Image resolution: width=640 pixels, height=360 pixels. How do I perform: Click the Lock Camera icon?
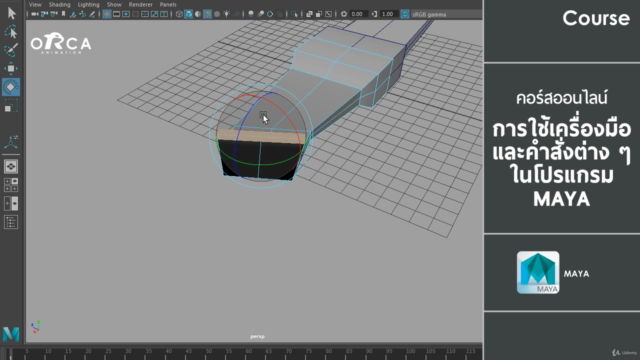[44, 14]
